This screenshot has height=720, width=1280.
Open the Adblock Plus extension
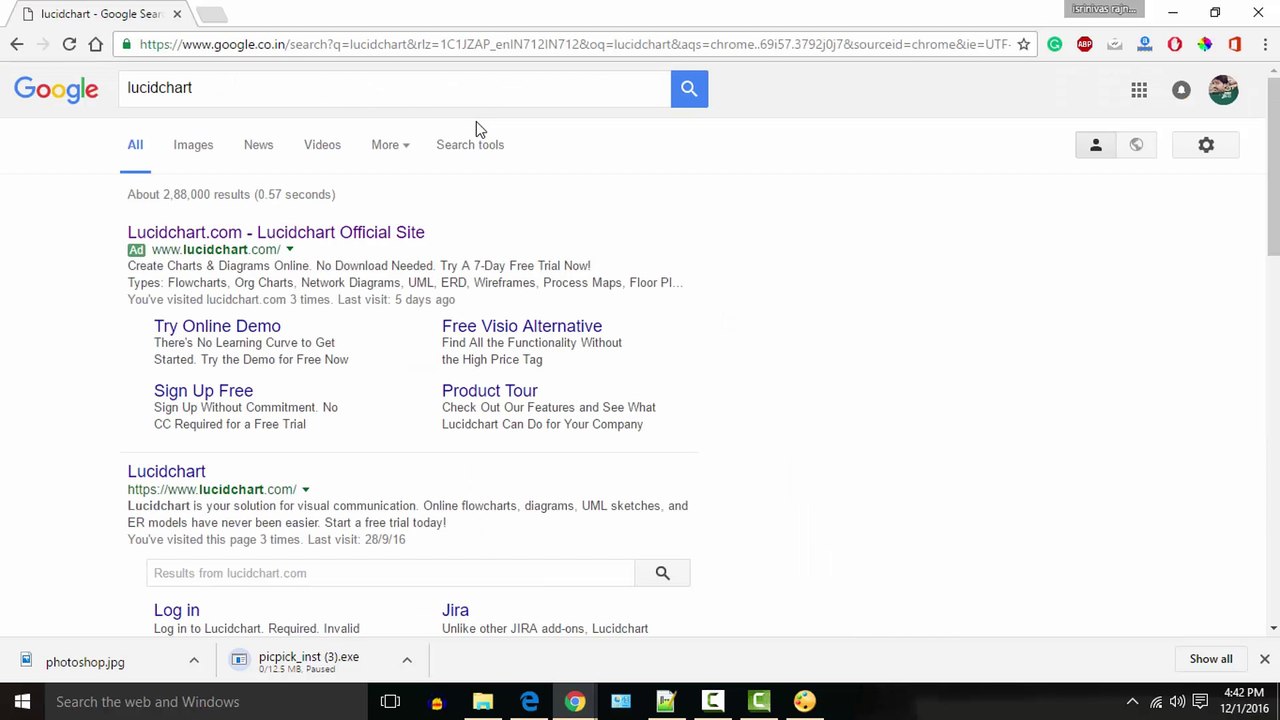(x=1085, y=44)
